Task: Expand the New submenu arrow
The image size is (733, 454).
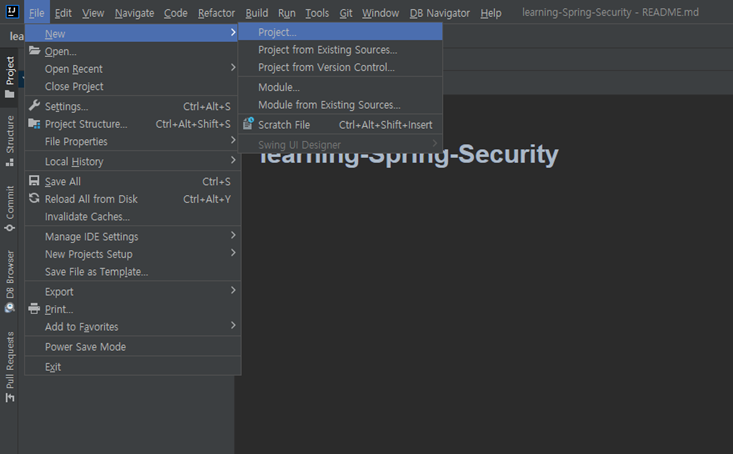Action: click(233, 32)
